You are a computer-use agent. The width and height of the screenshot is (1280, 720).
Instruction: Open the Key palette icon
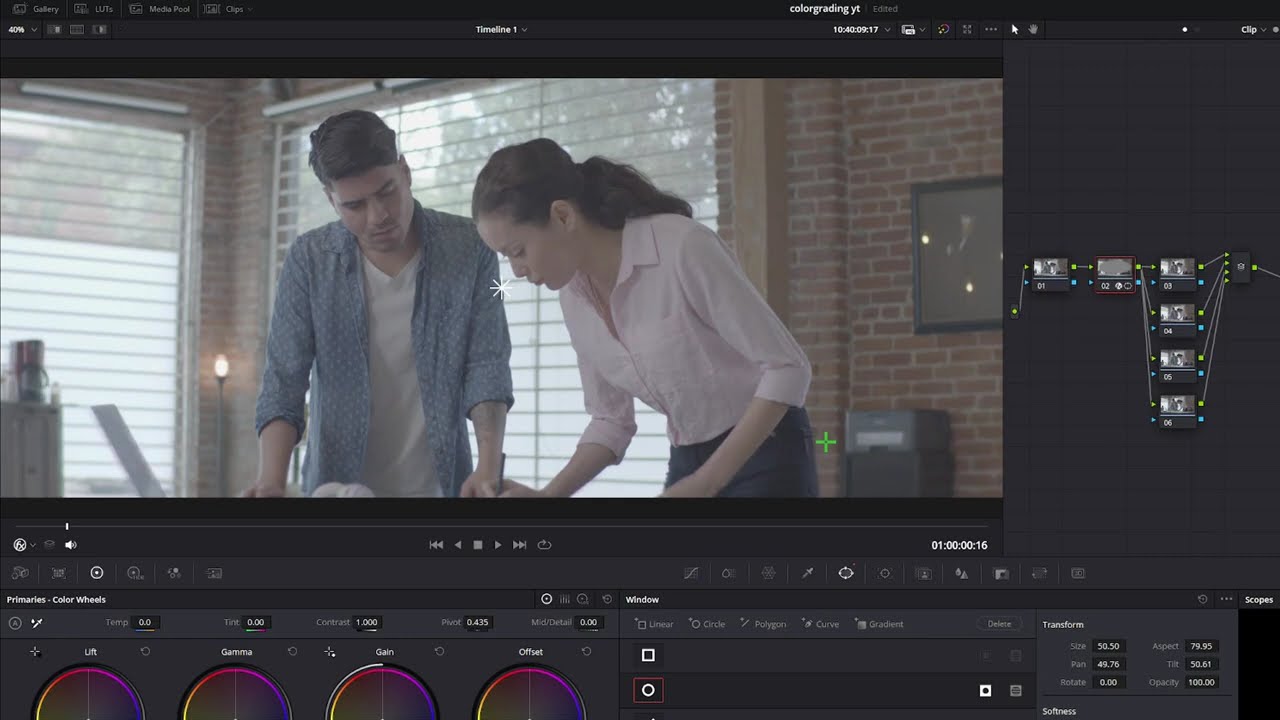1001,573
